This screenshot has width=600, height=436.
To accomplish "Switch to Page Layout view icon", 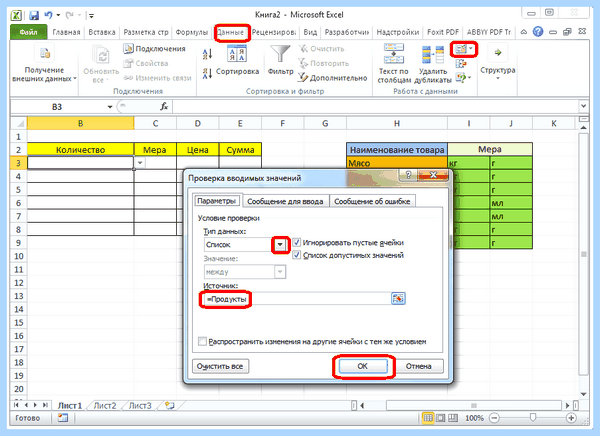I will 440,418.
